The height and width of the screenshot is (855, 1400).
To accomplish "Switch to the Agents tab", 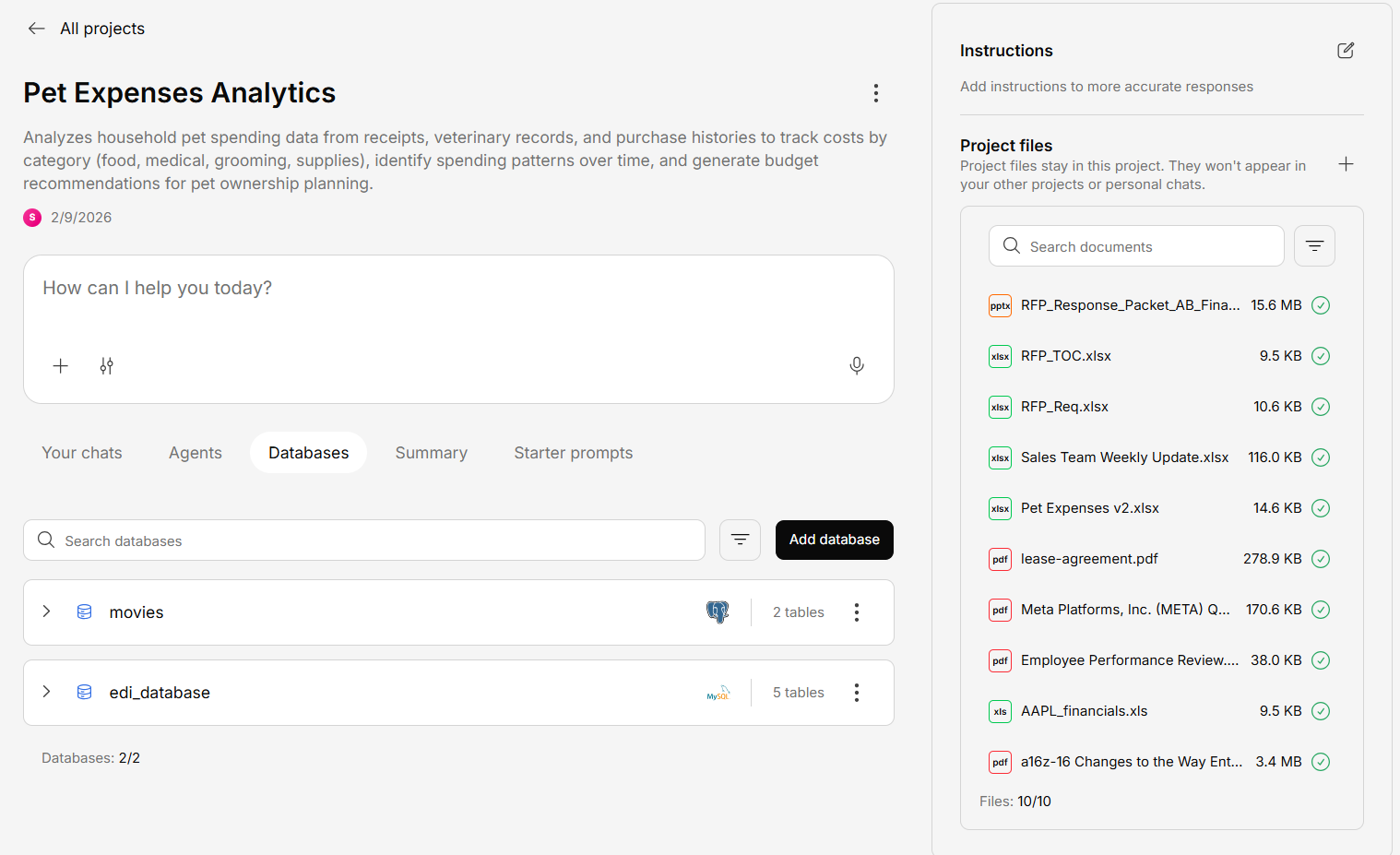I will point(195,453).
